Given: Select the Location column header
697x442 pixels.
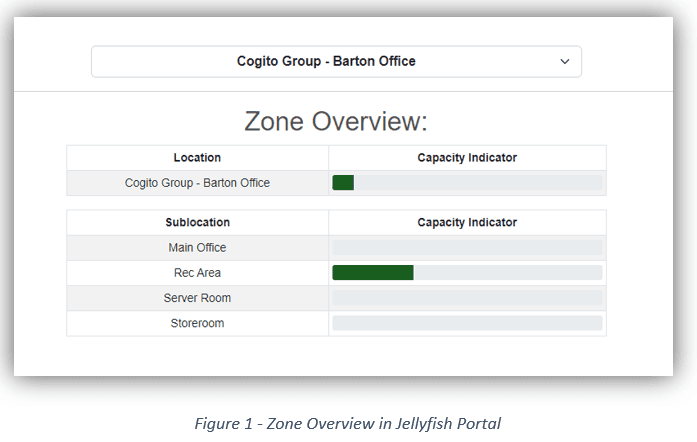Looking at the screenshot, I should pyautogui.click(x=197, y=158).
